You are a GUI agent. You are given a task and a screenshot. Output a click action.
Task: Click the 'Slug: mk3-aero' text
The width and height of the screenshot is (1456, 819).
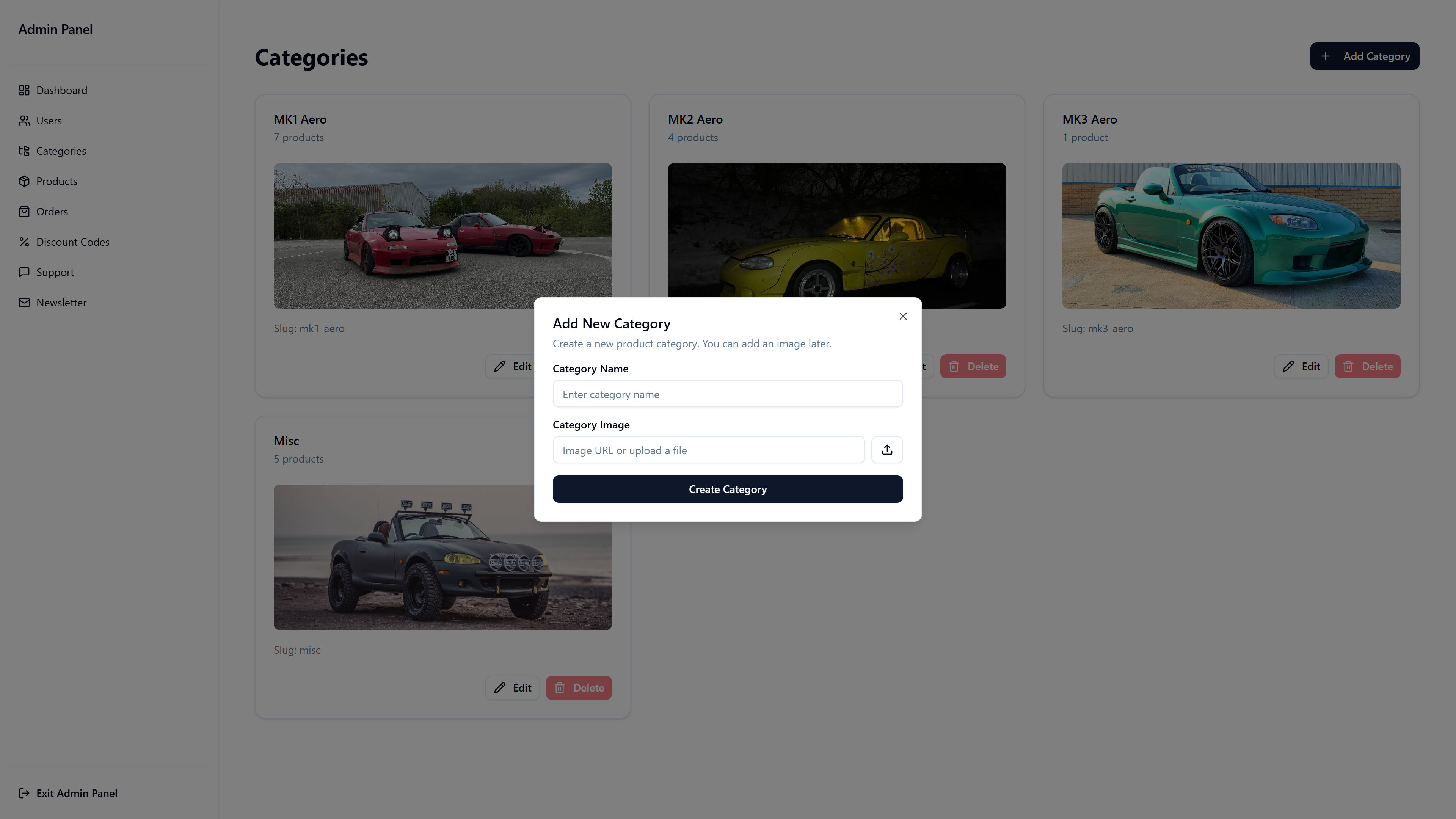pos(1098,328)
